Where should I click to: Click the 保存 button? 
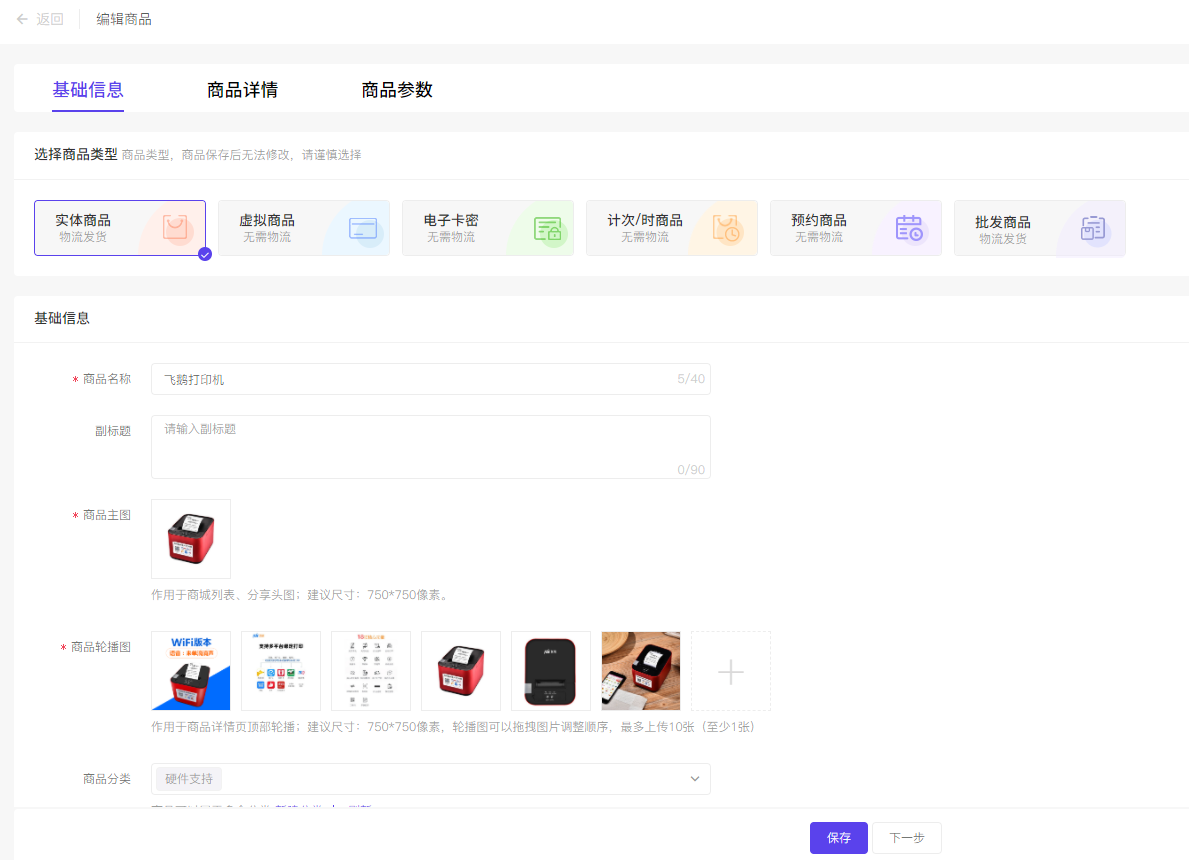pyautogui.click(x=839, y=838)
